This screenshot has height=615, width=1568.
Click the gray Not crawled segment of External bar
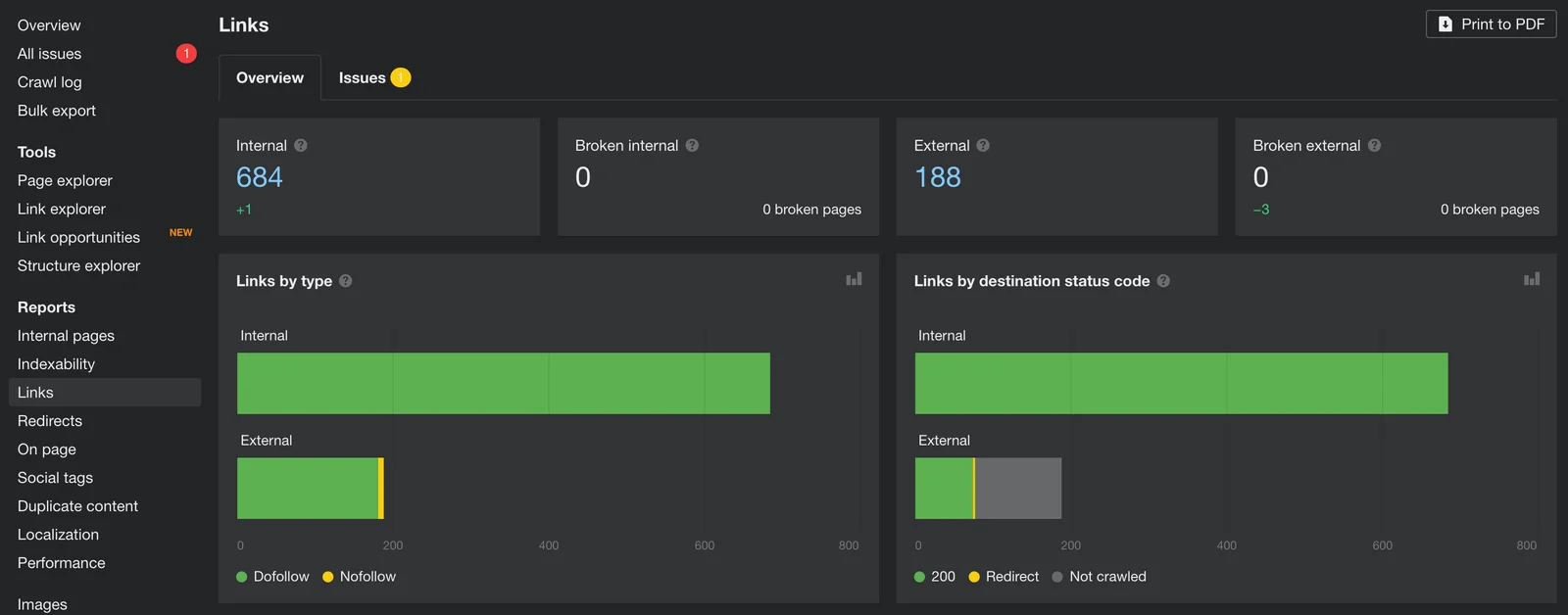1018,488
